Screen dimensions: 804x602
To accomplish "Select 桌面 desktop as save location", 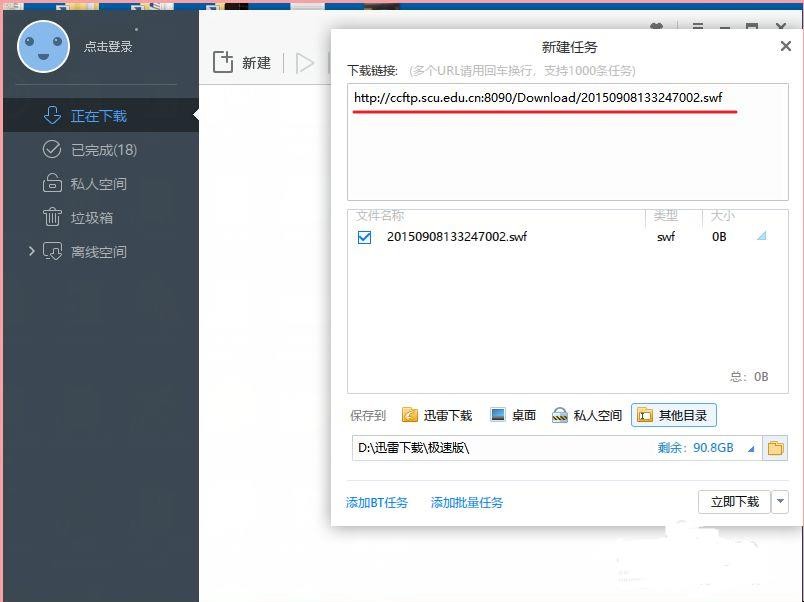I will 513,415.
